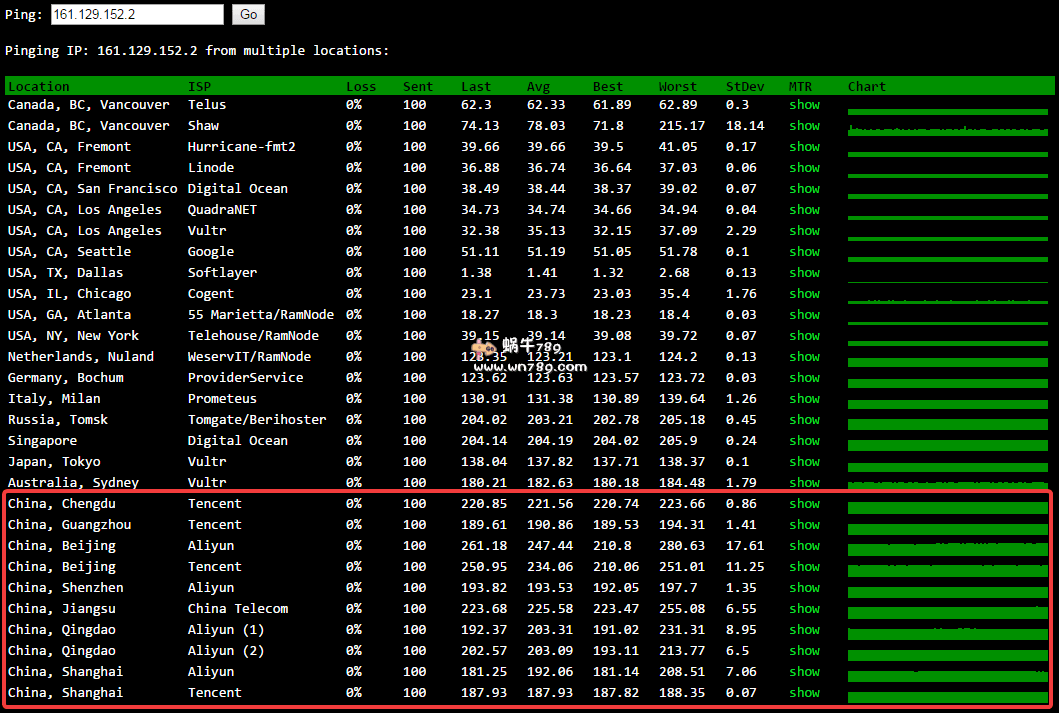The image size is (1059, 713).
Task: Click show for Shanghai Tencent row
Action: pyautogui.click(x=804, y=693)
